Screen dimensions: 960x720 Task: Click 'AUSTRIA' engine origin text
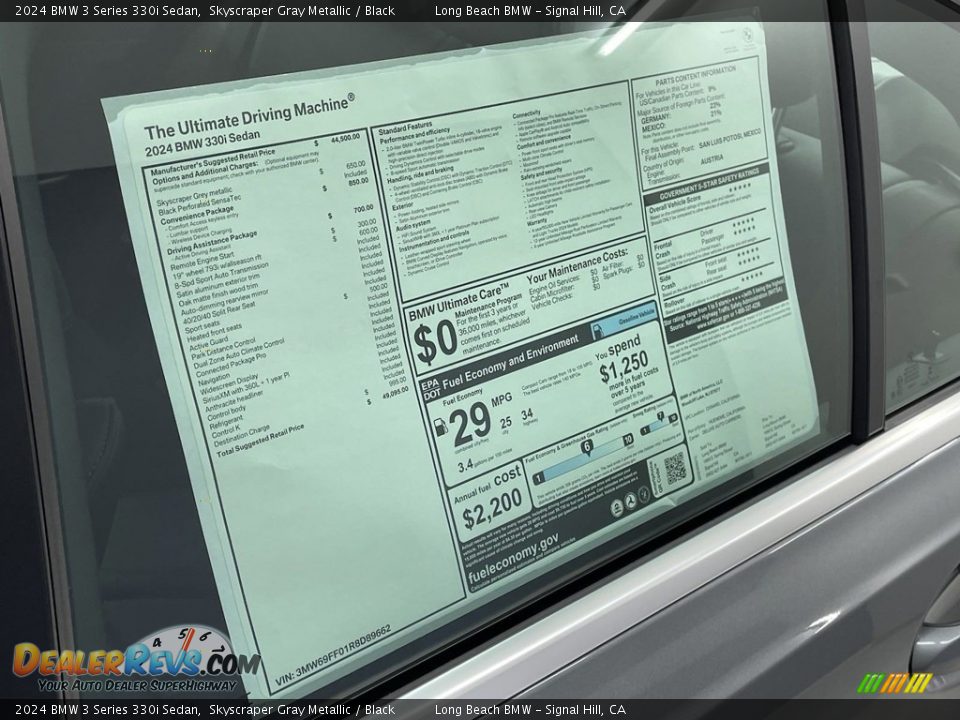711,160
